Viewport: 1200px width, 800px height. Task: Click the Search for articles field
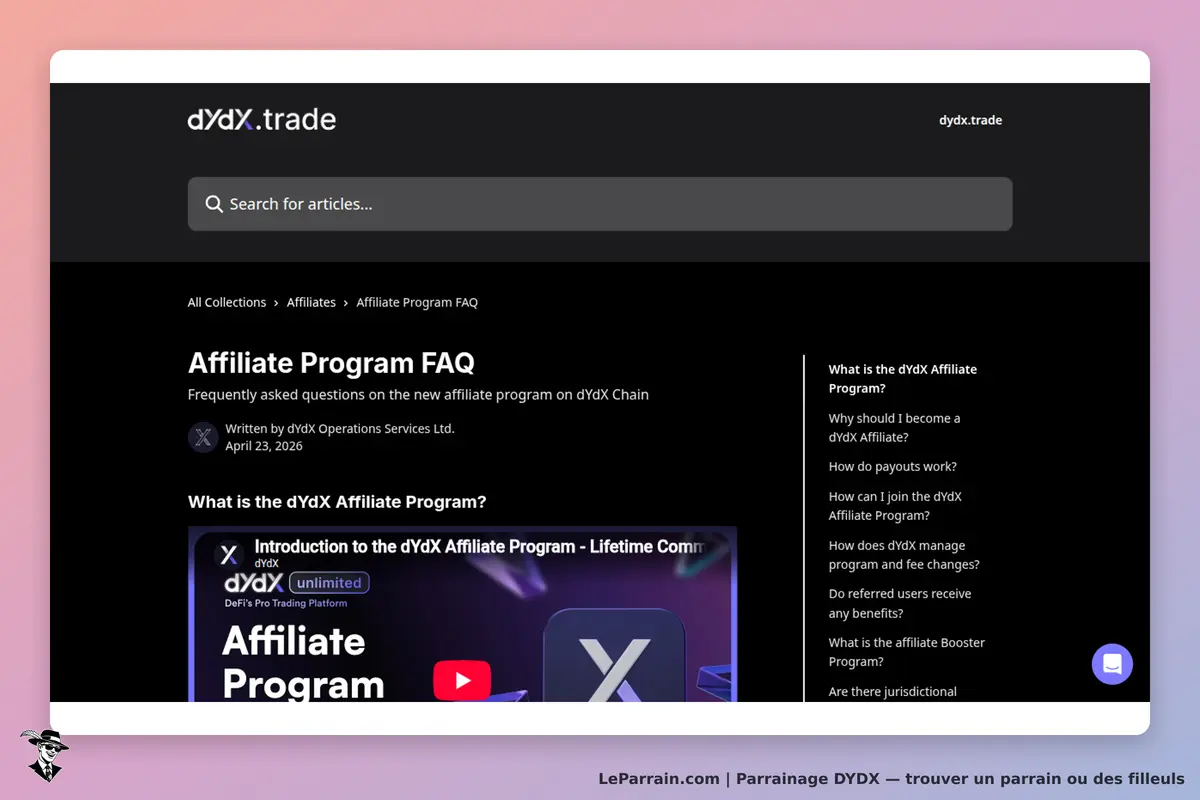point(600,204)
